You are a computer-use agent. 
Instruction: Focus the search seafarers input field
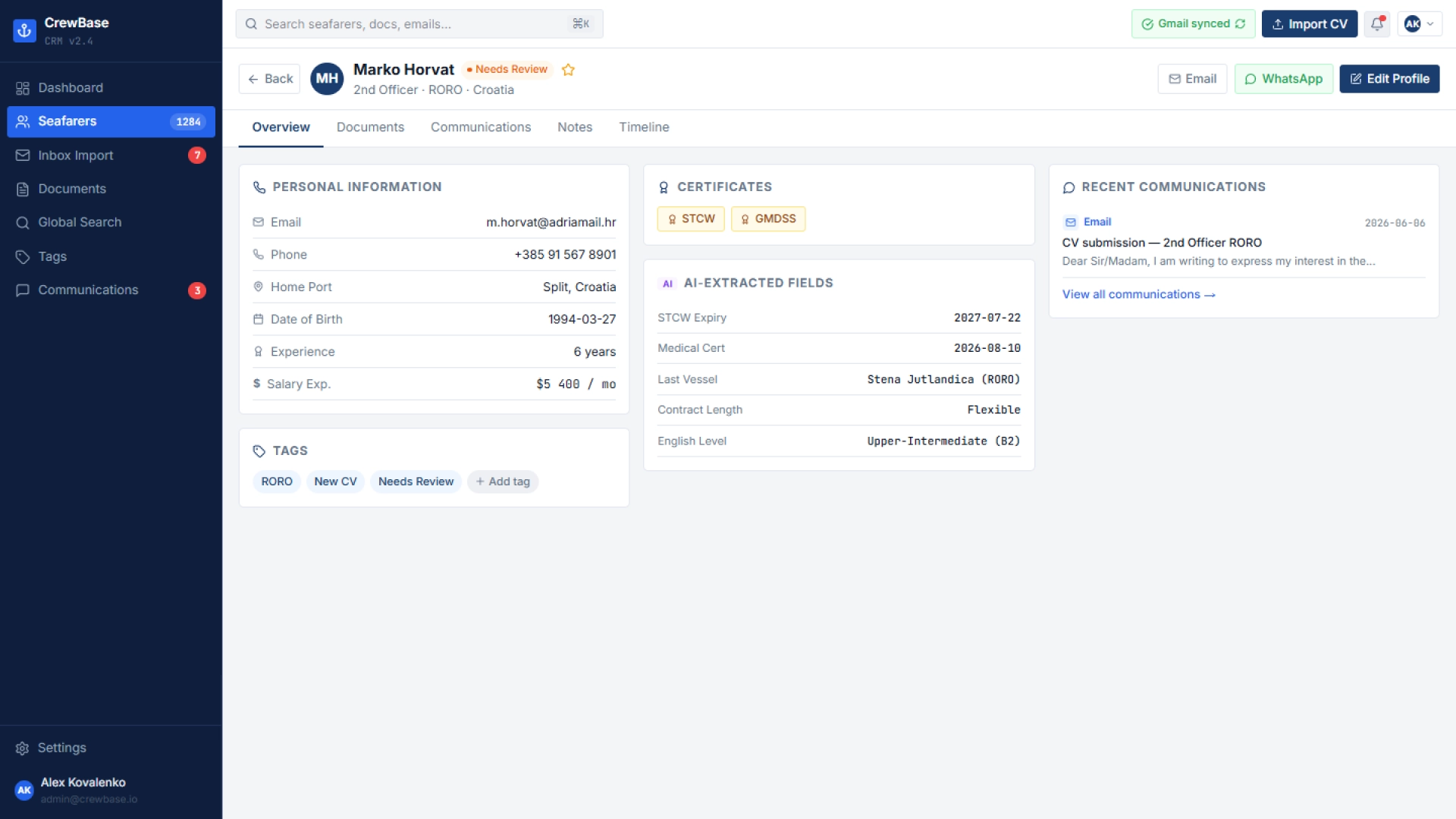click(419, 24)
